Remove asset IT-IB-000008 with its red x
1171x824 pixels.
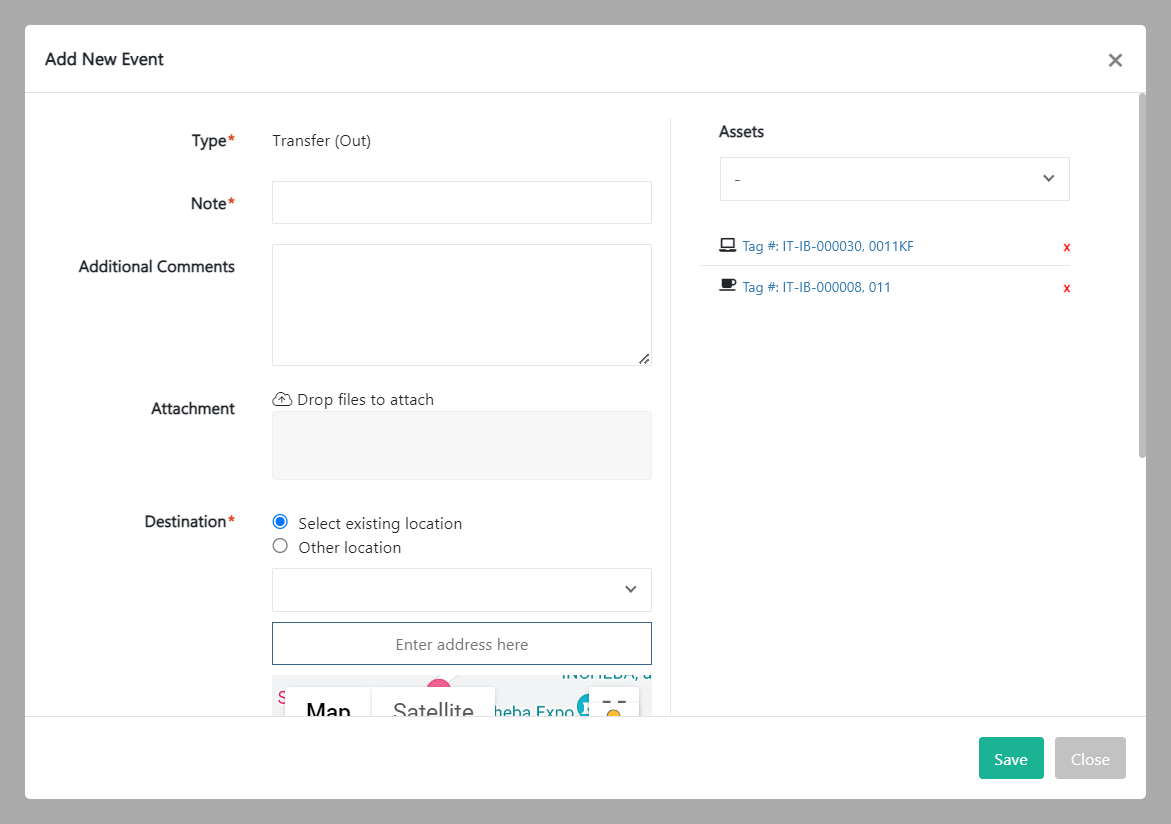click(1066, 288)
